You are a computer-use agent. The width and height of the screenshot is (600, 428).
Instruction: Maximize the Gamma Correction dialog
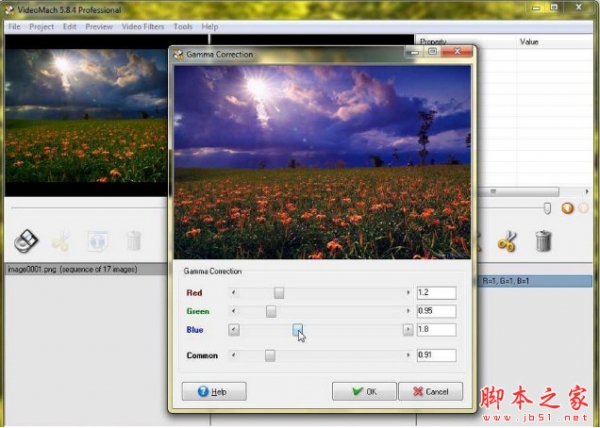coord(432,52)
